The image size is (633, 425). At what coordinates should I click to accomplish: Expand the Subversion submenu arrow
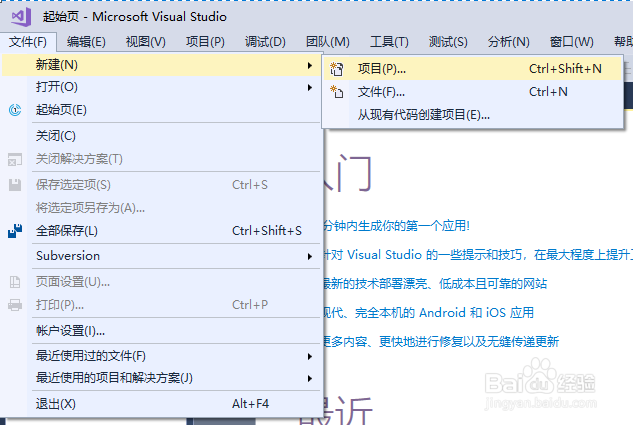310,256
